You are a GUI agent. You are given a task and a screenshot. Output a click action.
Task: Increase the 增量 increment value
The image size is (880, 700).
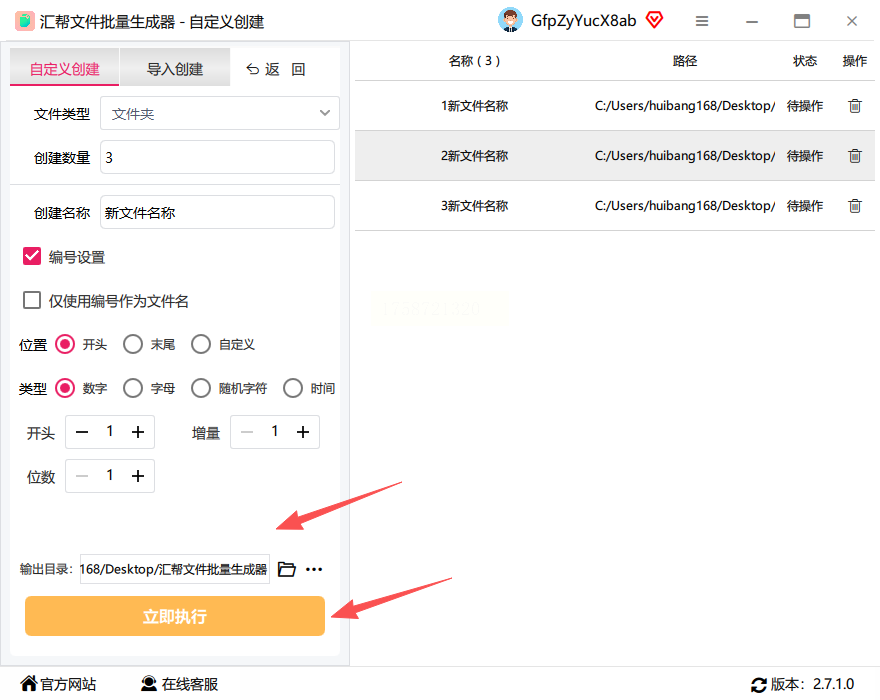tap(303, 432)
